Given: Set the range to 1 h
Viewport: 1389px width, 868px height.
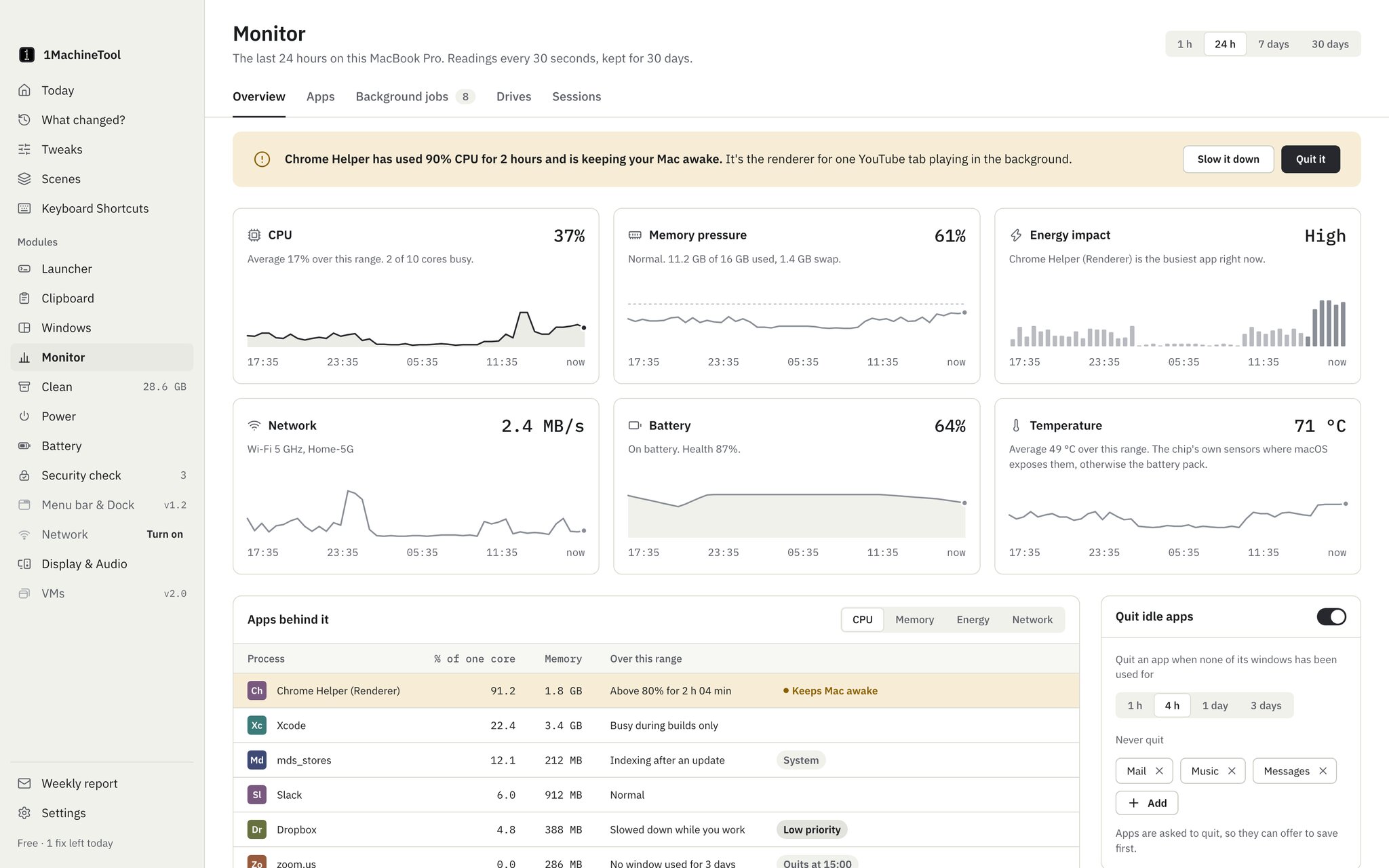Looking at the screenshot, I should click(x=1185, y=44).
